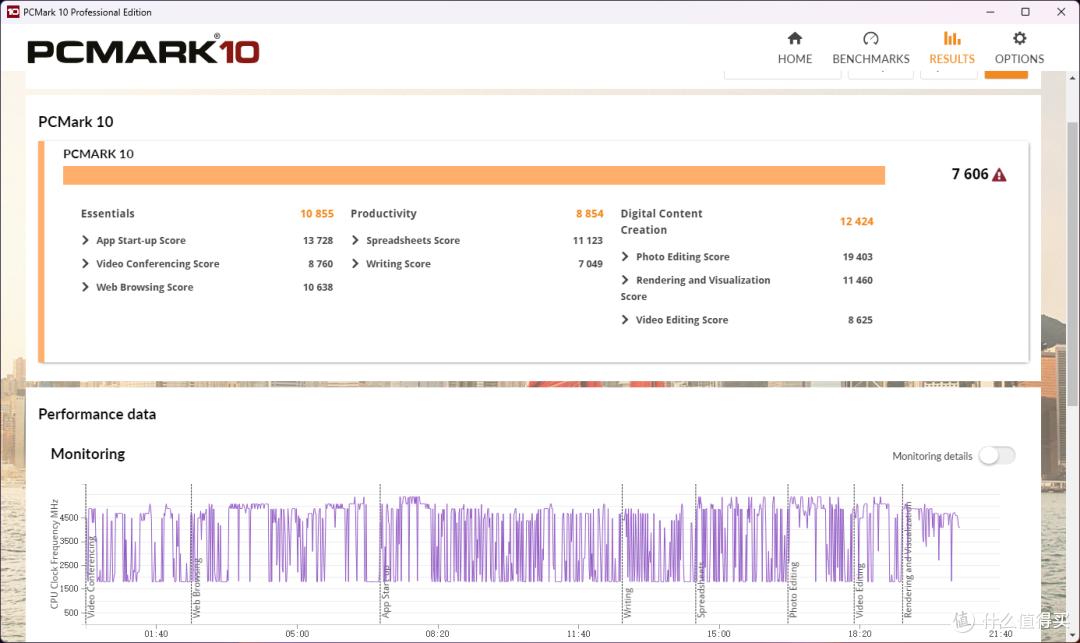Click the Monitoring heading

(88, 454)
